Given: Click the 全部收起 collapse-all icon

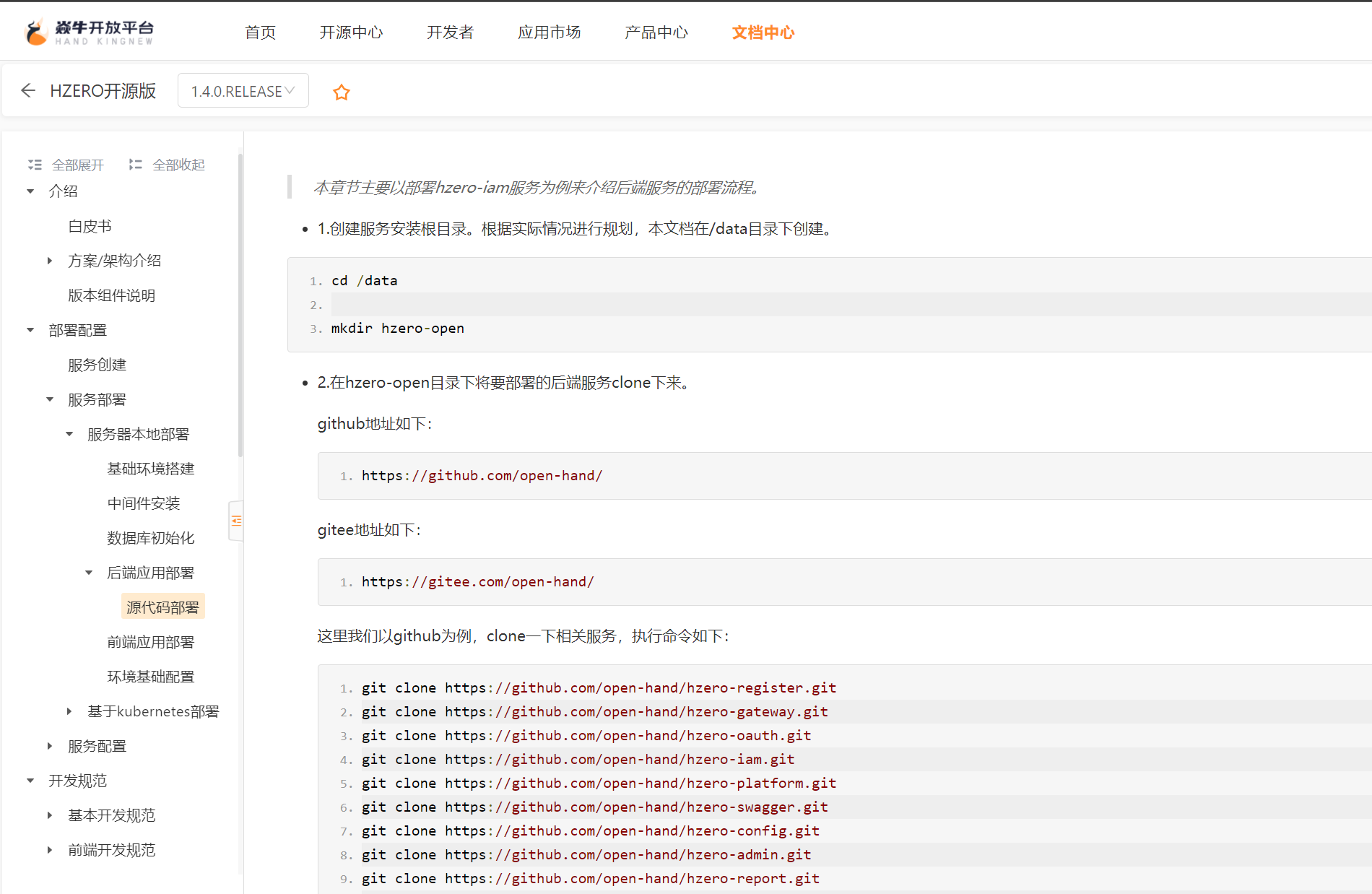Looking at the screenshot, I should click(135, 164).
